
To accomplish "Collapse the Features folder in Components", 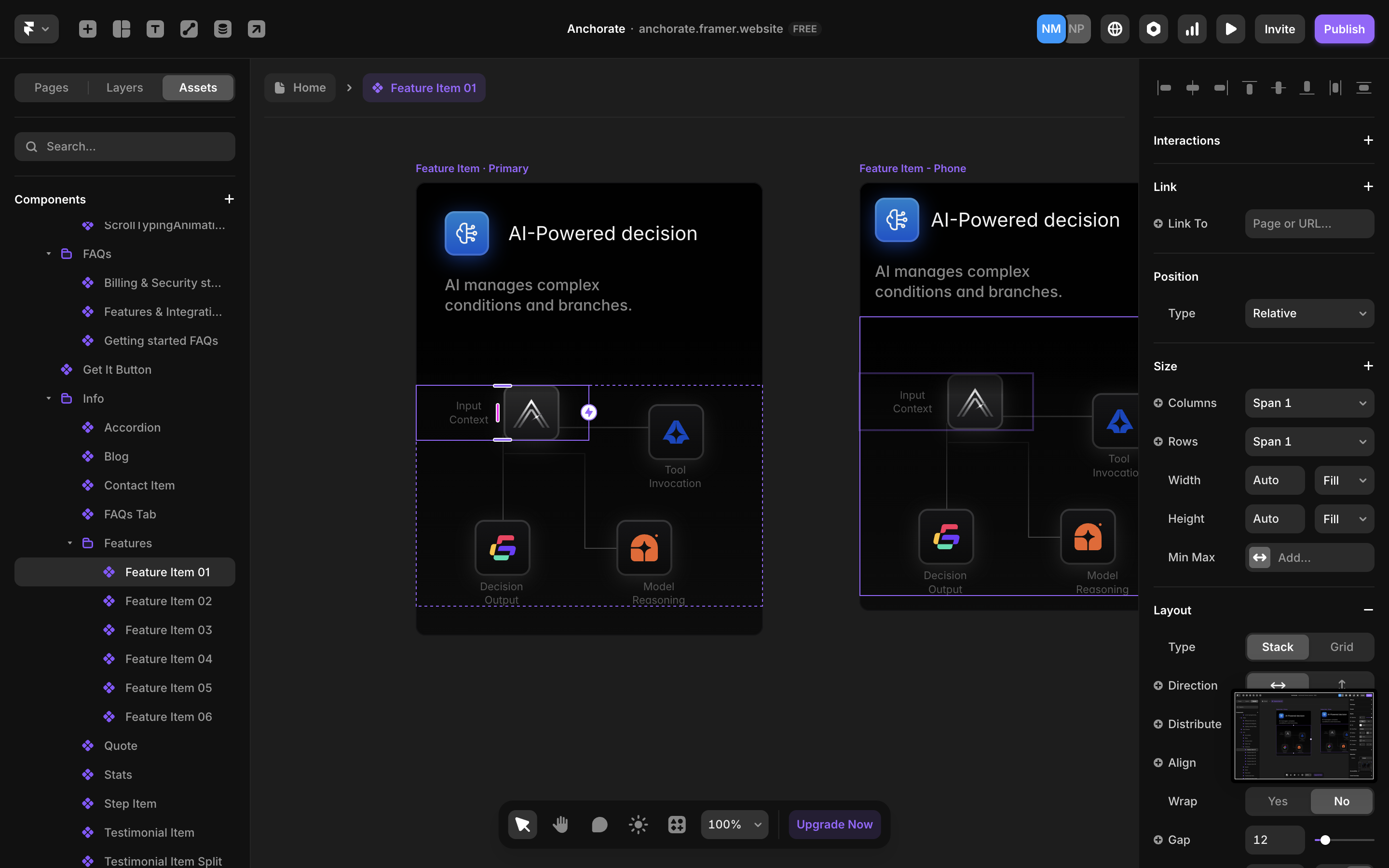I will (x=69, y=543).
